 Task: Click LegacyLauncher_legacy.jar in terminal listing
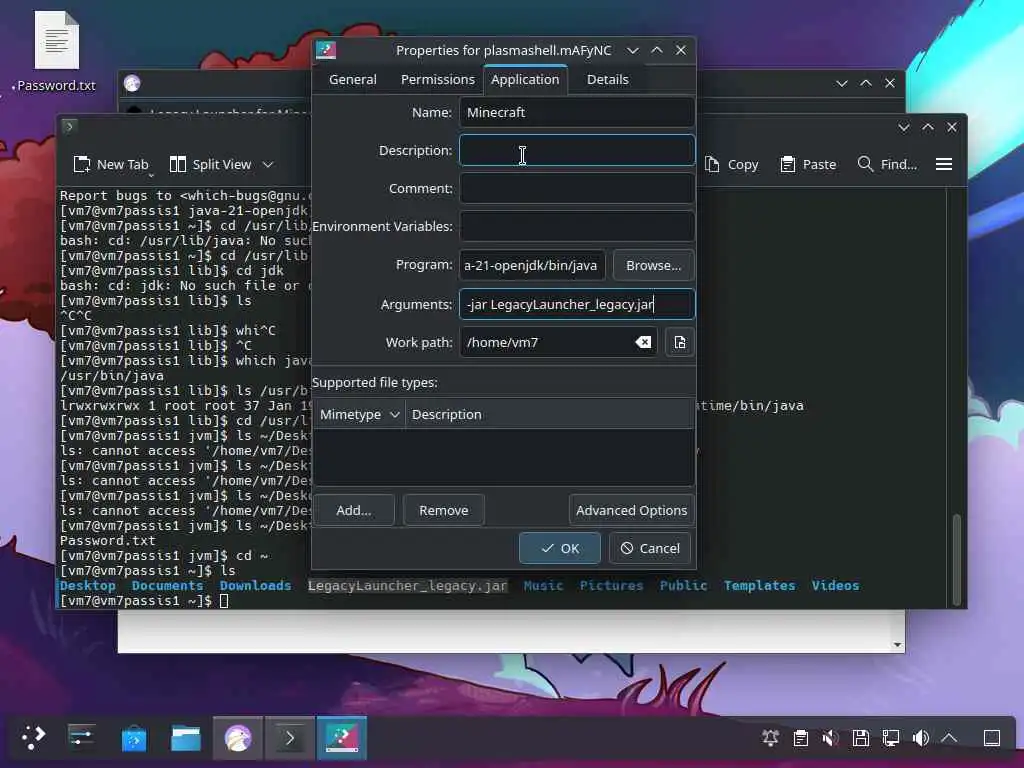(408, 586)
